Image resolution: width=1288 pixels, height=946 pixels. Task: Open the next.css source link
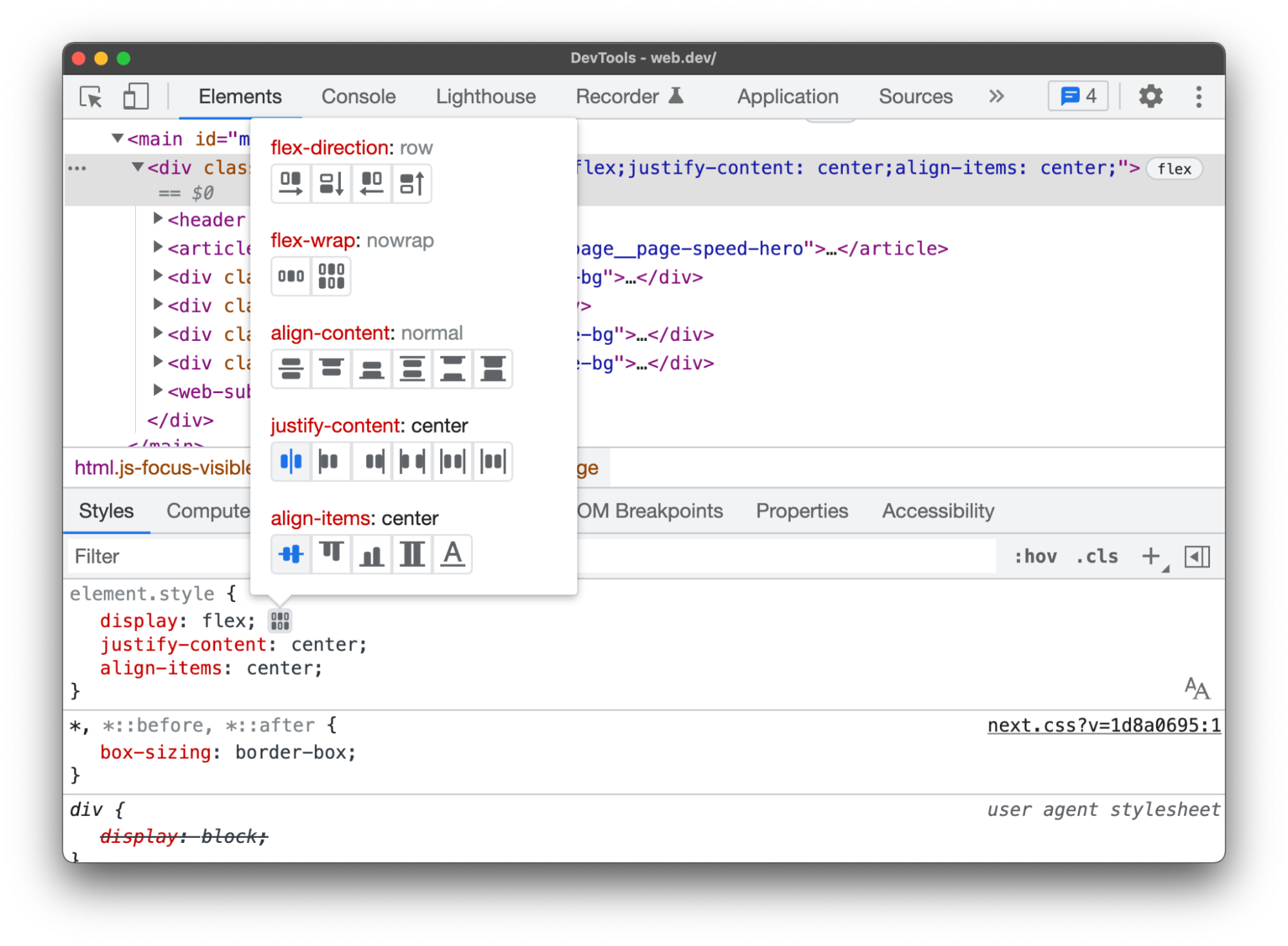coord(1103,726)
